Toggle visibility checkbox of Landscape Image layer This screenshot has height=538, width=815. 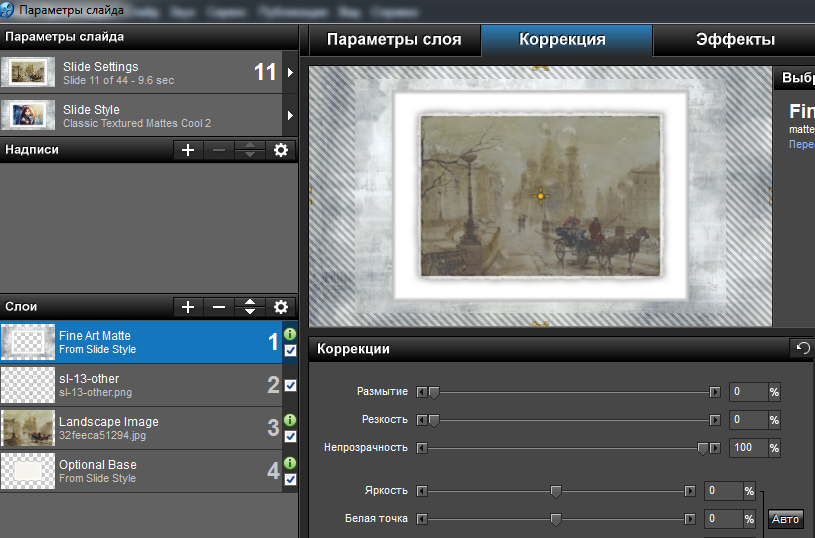tap(291, 436)
